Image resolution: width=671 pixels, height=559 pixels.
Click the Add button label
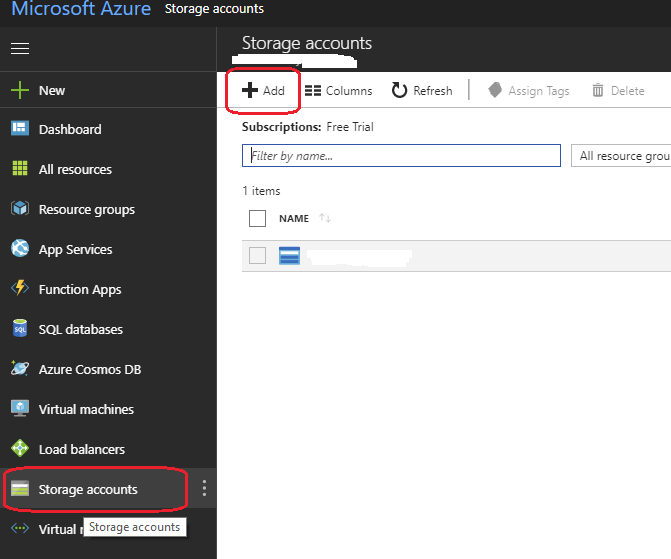[x=274, y=91]
